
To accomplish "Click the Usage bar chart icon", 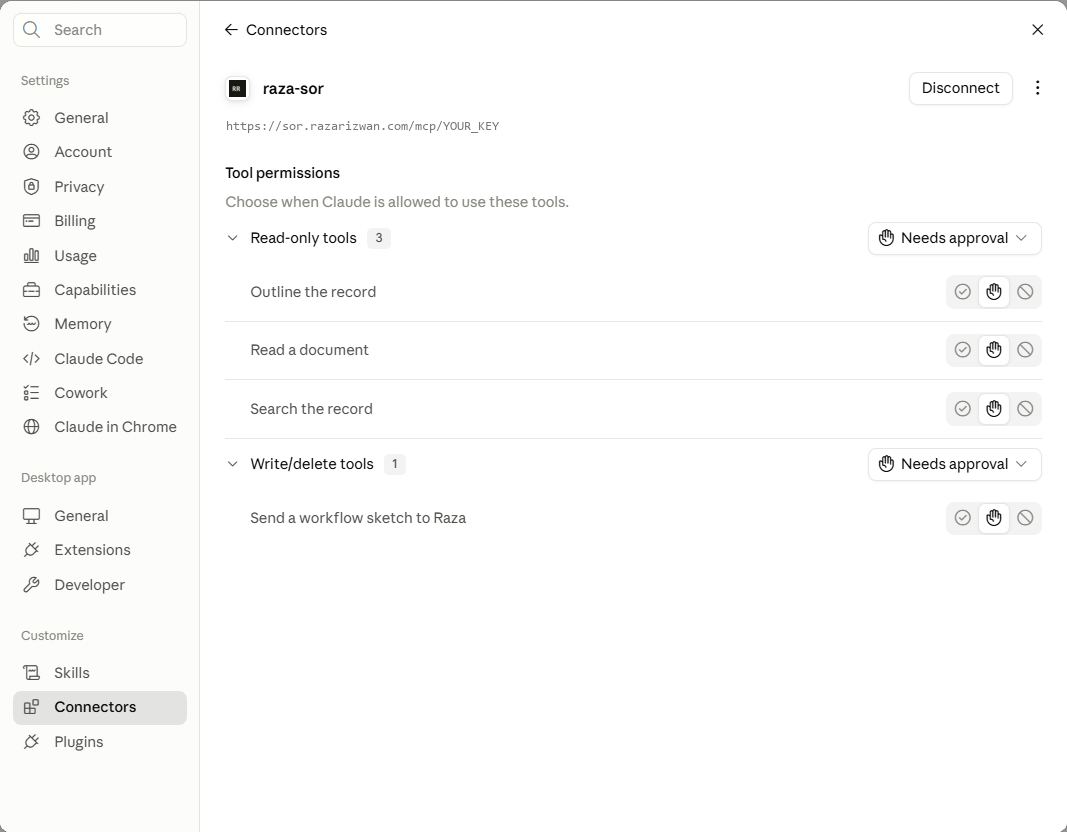I will pos(31,256).
